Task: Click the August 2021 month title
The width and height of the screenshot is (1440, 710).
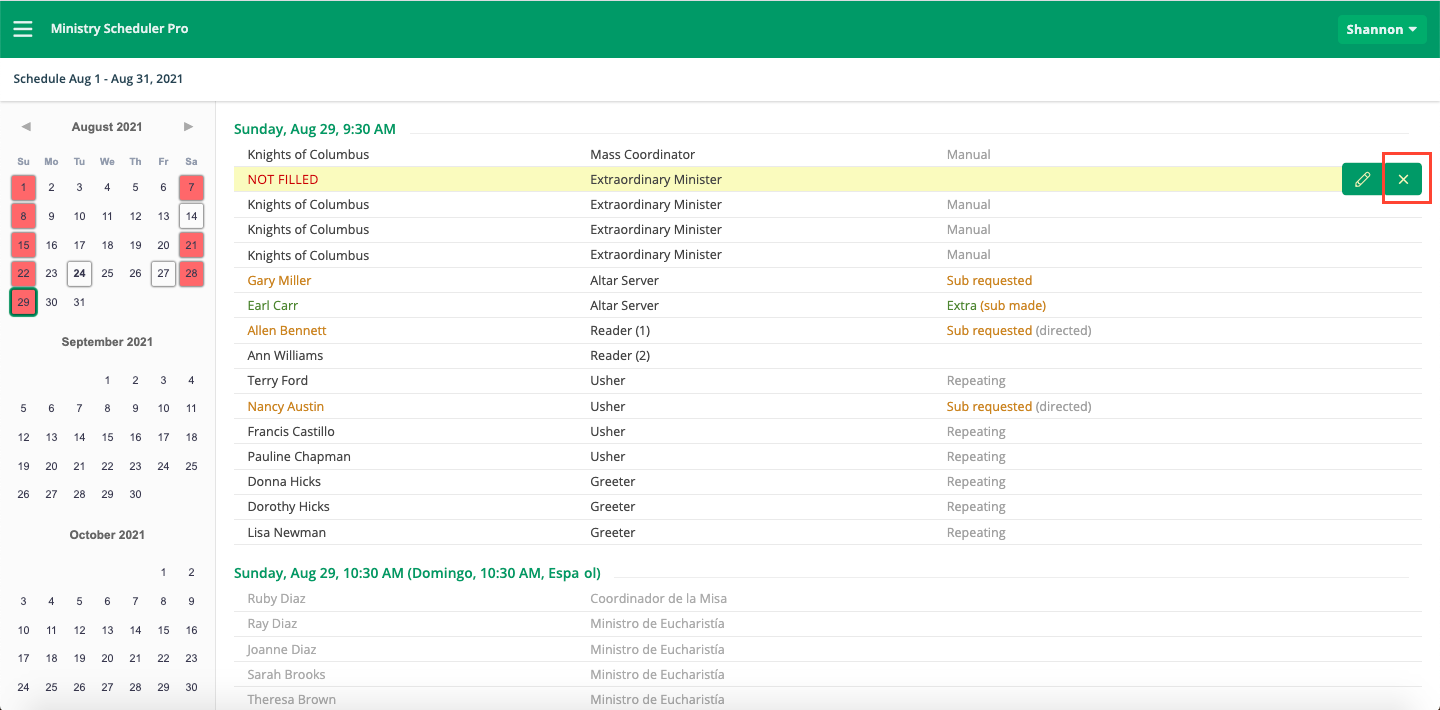Action: (x=107, y=127)
